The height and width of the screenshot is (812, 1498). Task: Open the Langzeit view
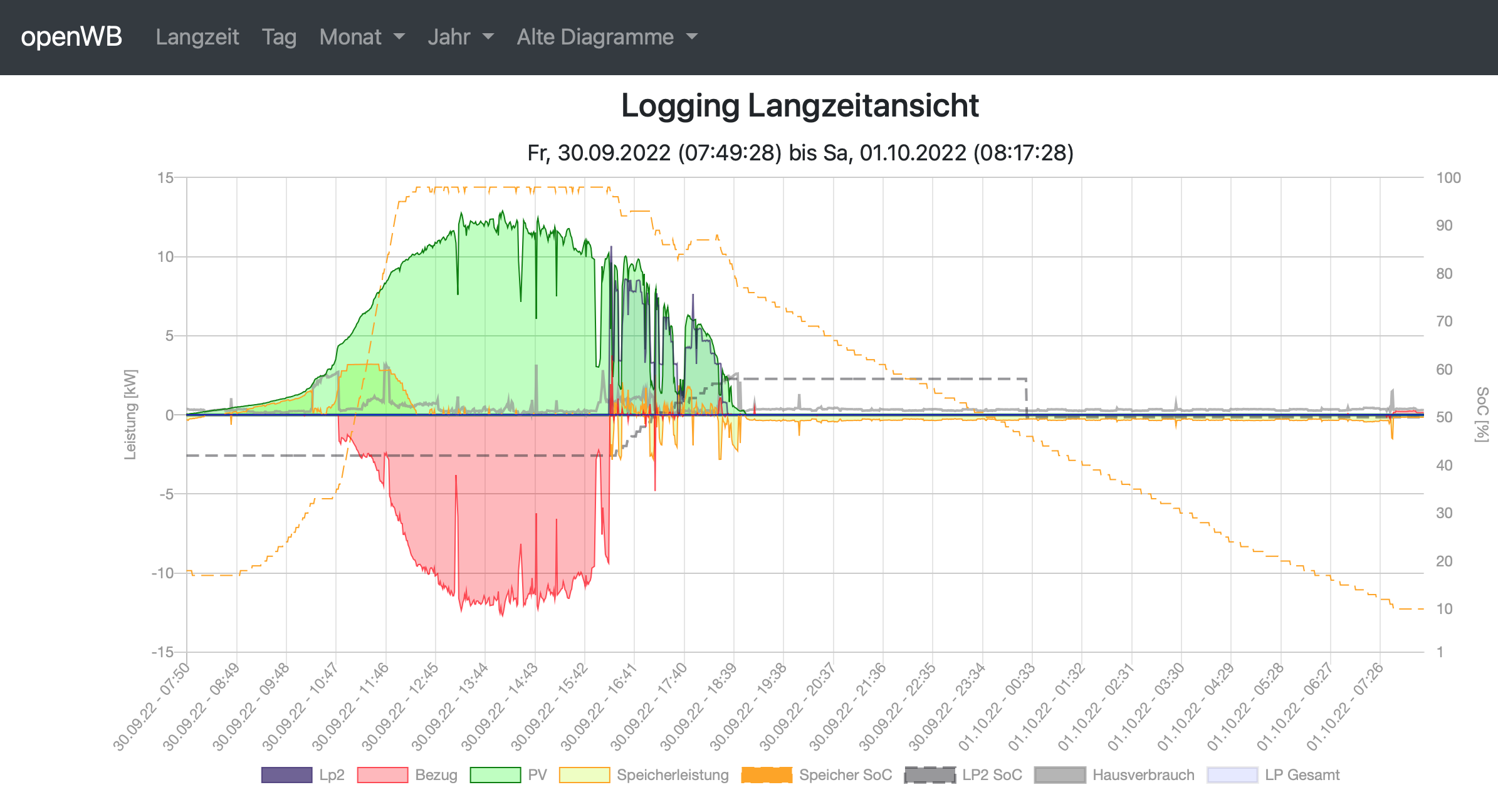197,37
